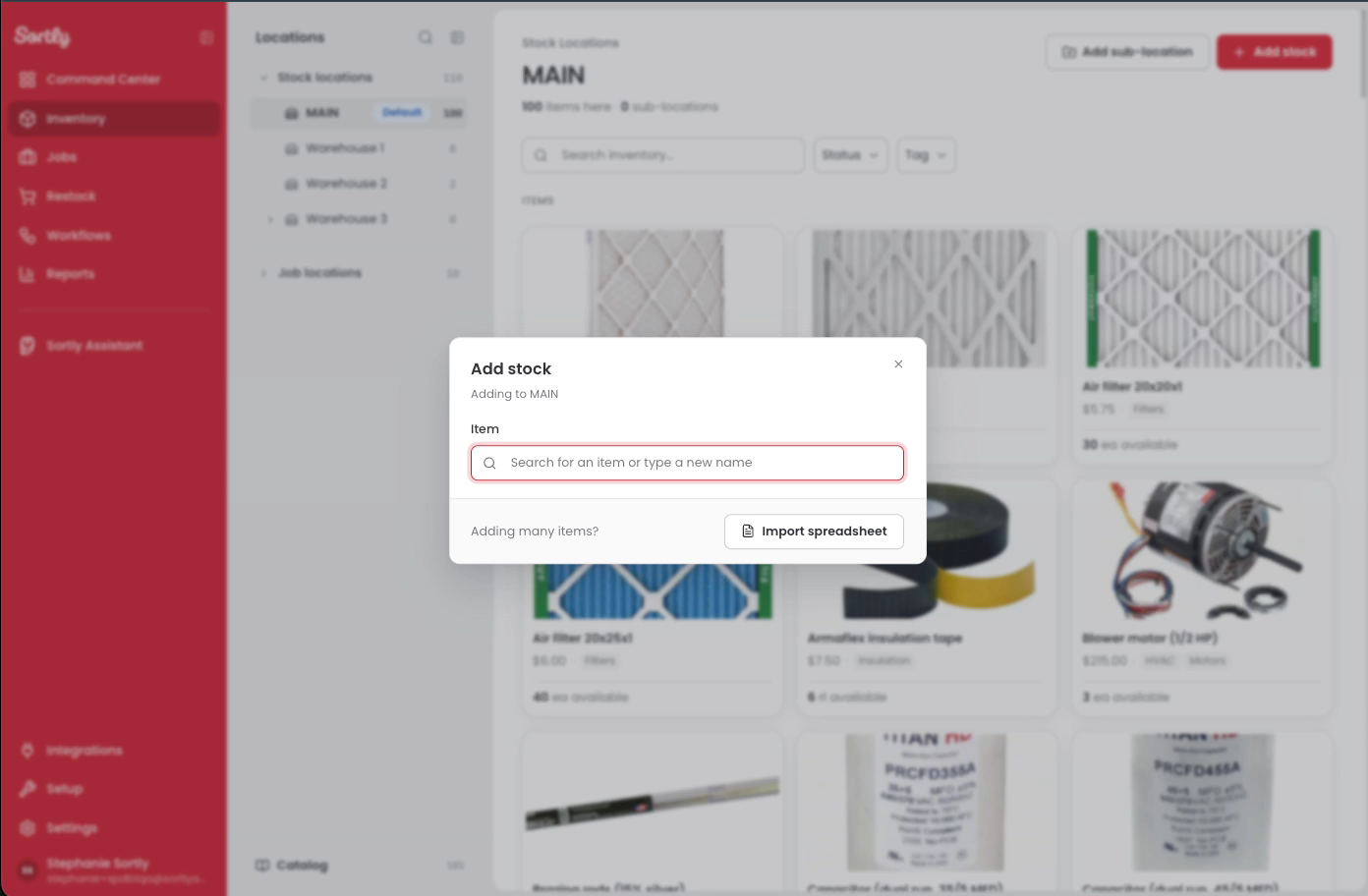Screen dimensions: 1368x896
Task: Open the Status filter dropdown
Action: pos(850,155)
